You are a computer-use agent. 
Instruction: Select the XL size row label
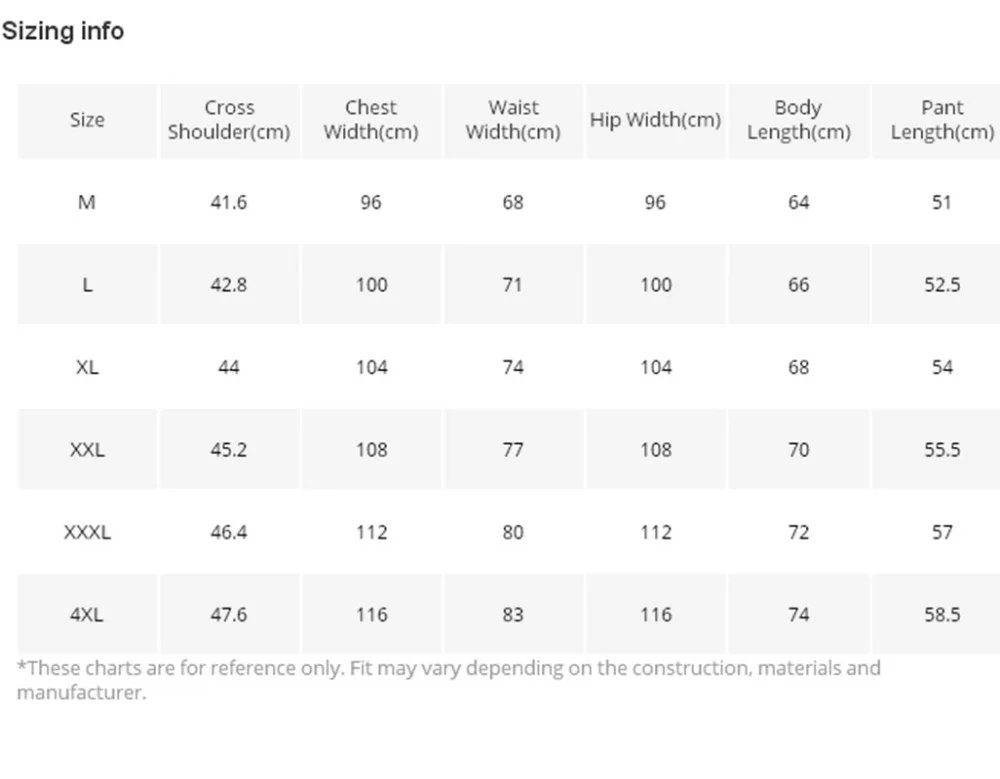click(87, 367)
